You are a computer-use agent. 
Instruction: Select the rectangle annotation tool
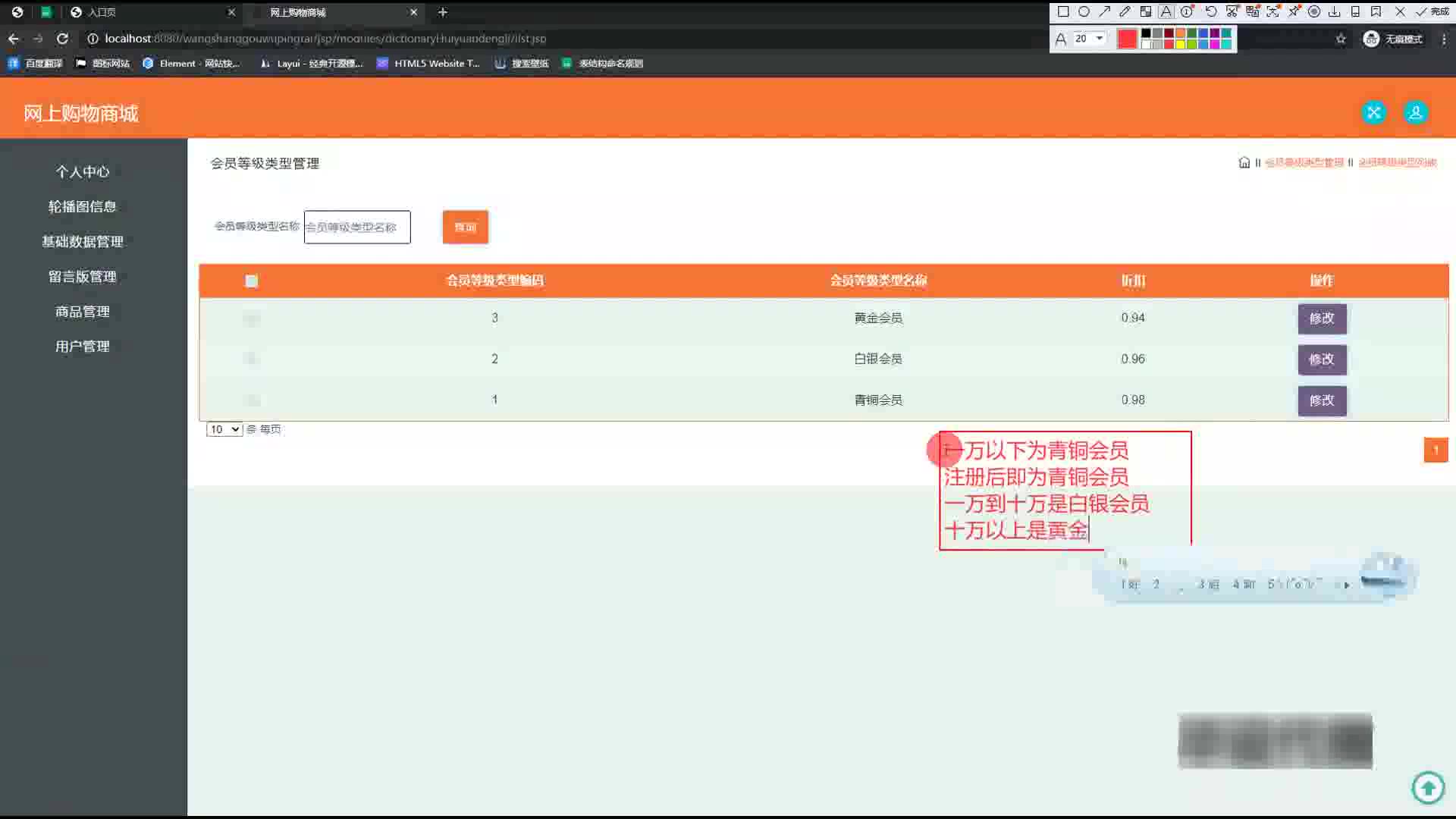coord(1063,11)
